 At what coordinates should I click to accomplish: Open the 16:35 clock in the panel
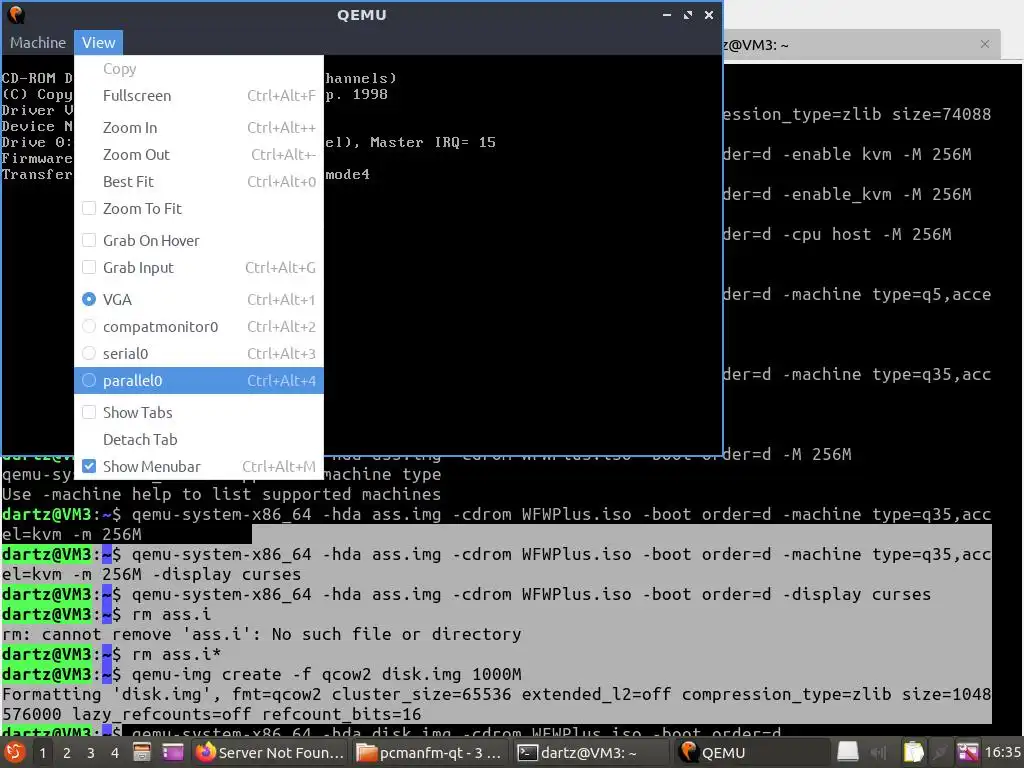click(1002, 752)
